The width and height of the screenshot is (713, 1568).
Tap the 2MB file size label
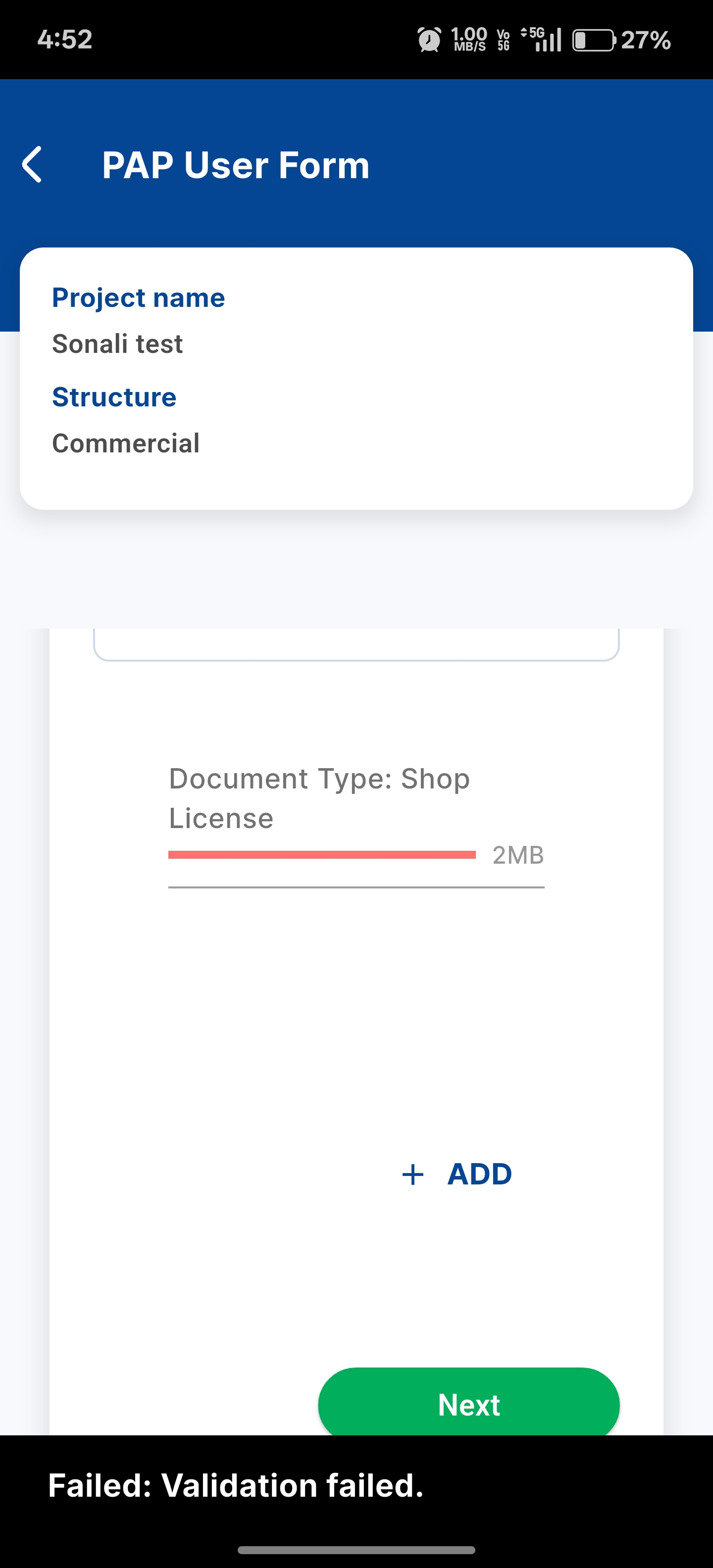pos(517,855)
